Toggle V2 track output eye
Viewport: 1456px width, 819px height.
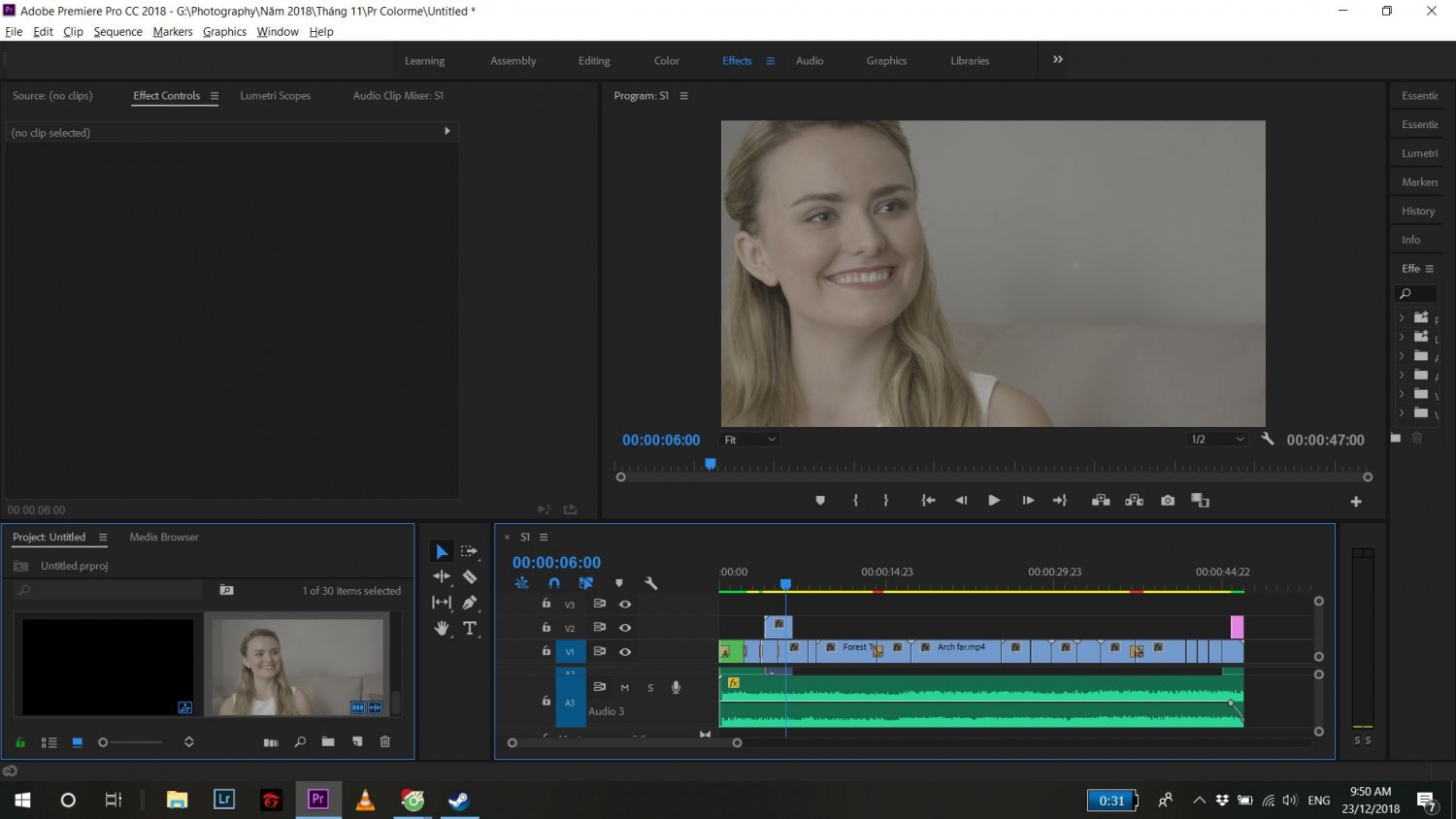pos(625,628)
